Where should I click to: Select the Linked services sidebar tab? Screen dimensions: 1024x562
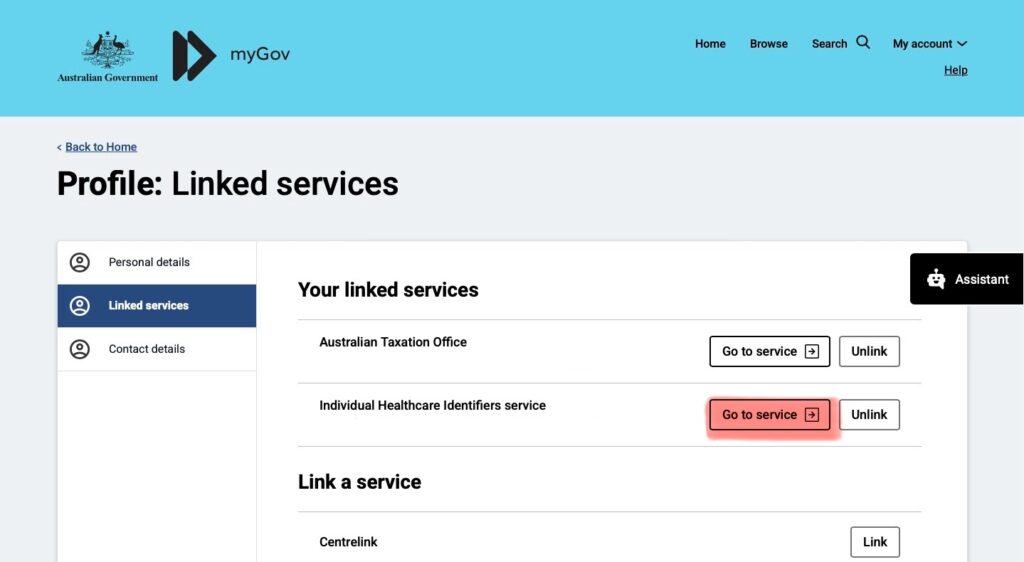coord(157,305)
